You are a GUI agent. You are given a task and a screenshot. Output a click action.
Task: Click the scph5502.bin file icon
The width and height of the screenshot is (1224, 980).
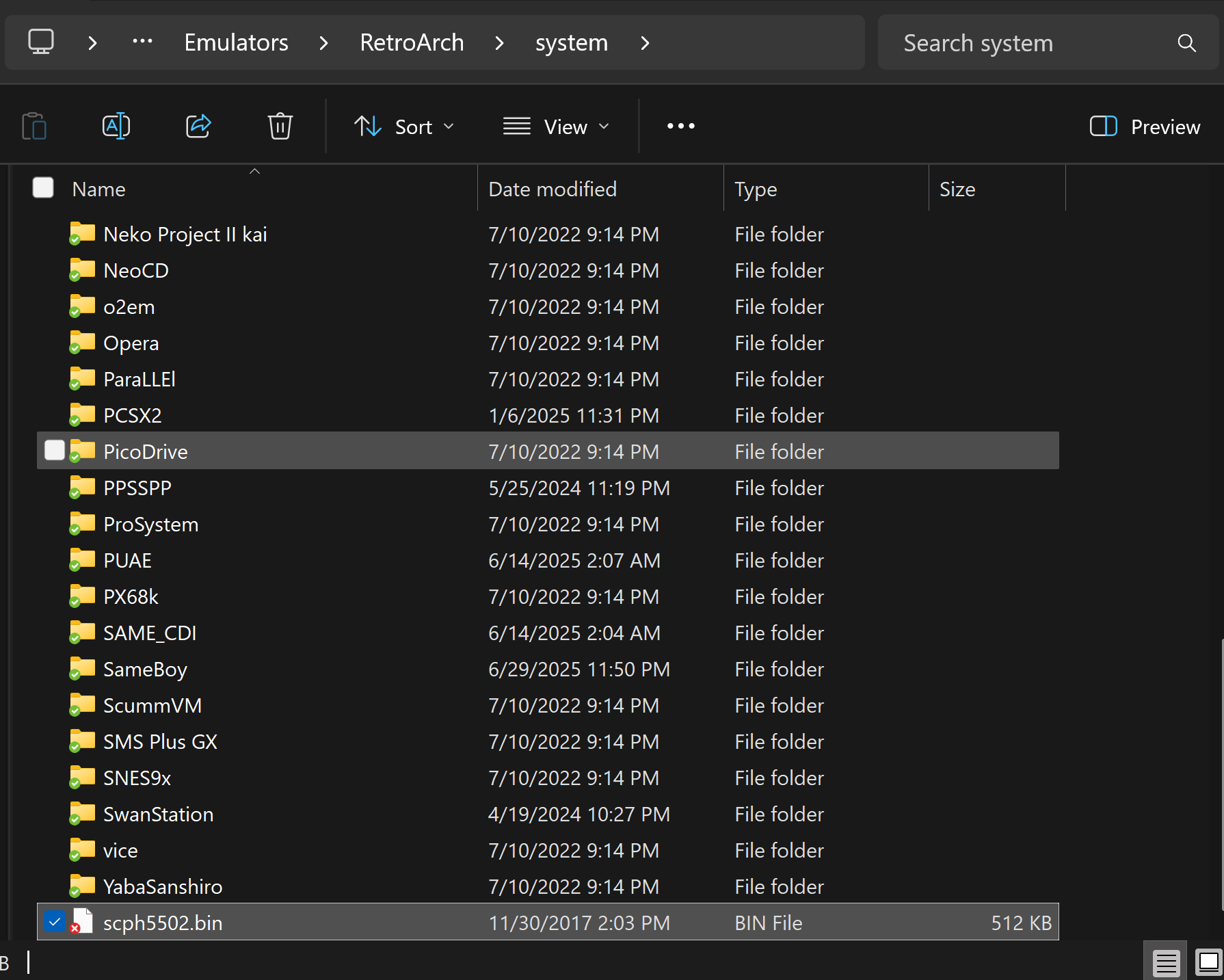[x=82, y=921]
